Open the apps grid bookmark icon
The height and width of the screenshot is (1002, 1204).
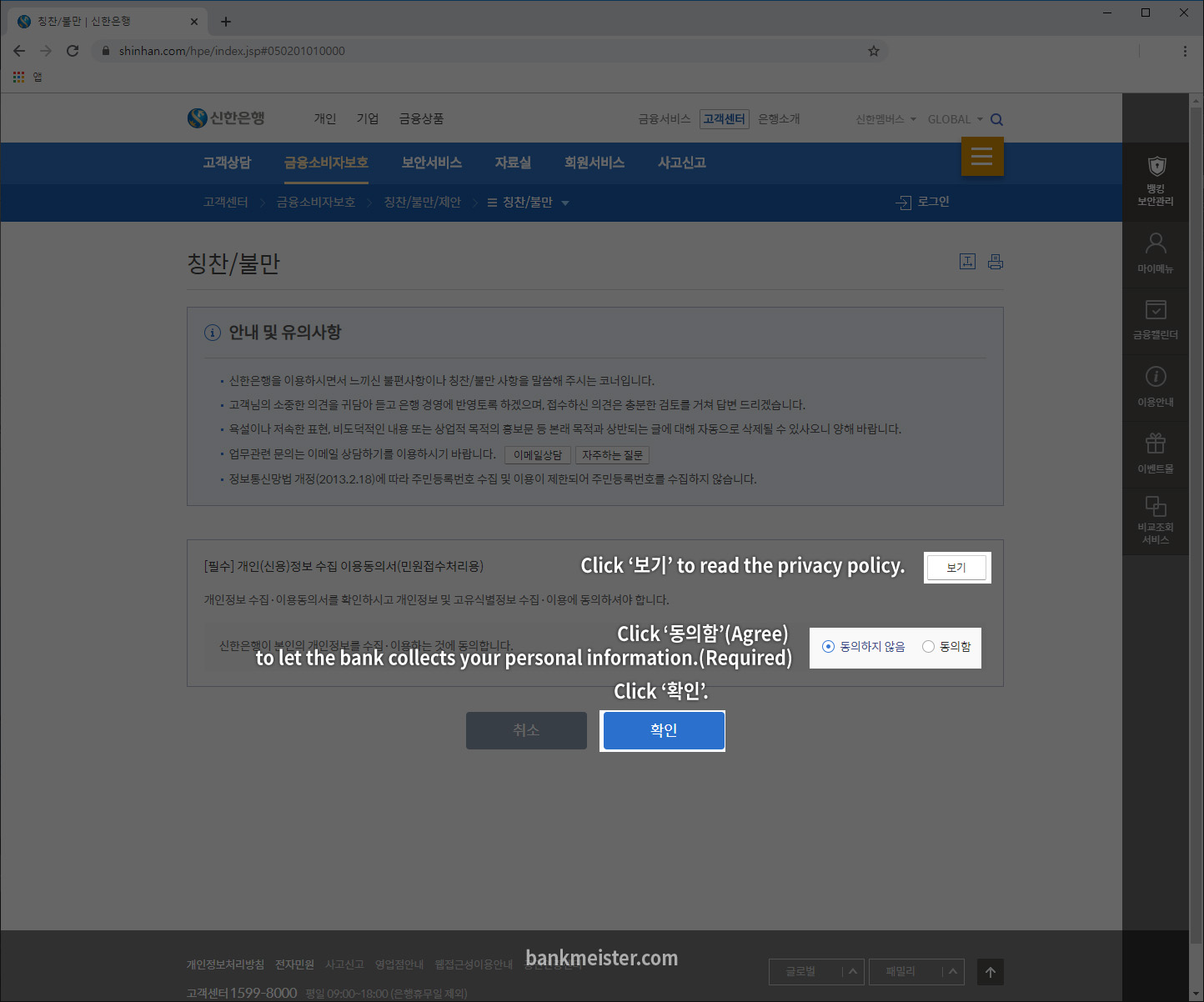(x=19, y=77)
